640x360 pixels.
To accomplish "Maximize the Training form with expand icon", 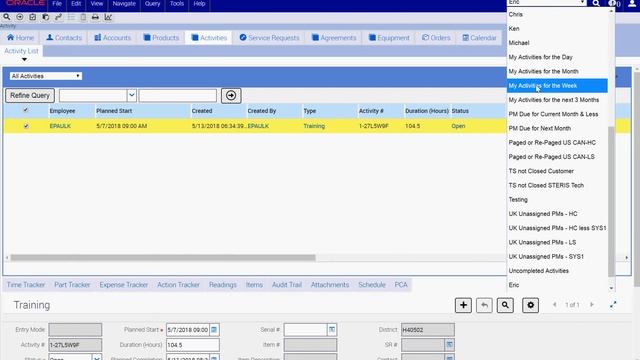I will click(x=613, y=304).
